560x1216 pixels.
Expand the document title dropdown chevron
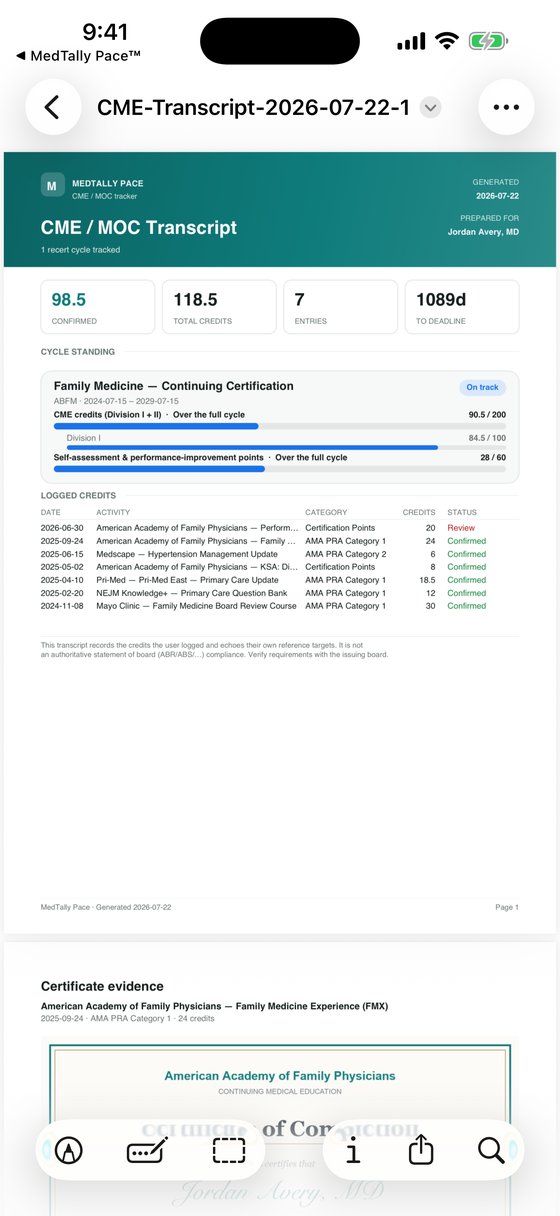point(430,107)
